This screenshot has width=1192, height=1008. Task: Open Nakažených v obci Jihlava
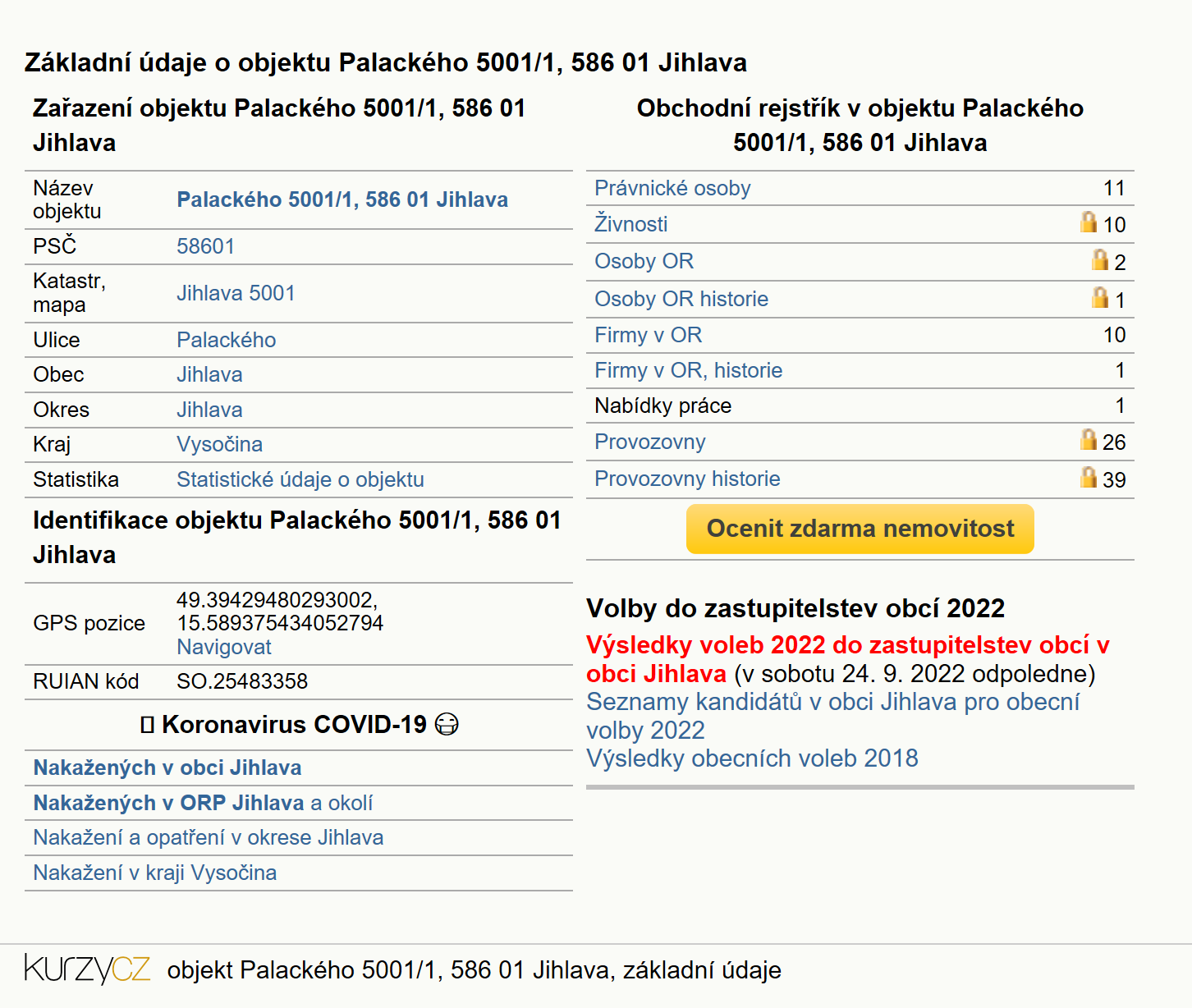pyautogui.click(x=167, y=767)
